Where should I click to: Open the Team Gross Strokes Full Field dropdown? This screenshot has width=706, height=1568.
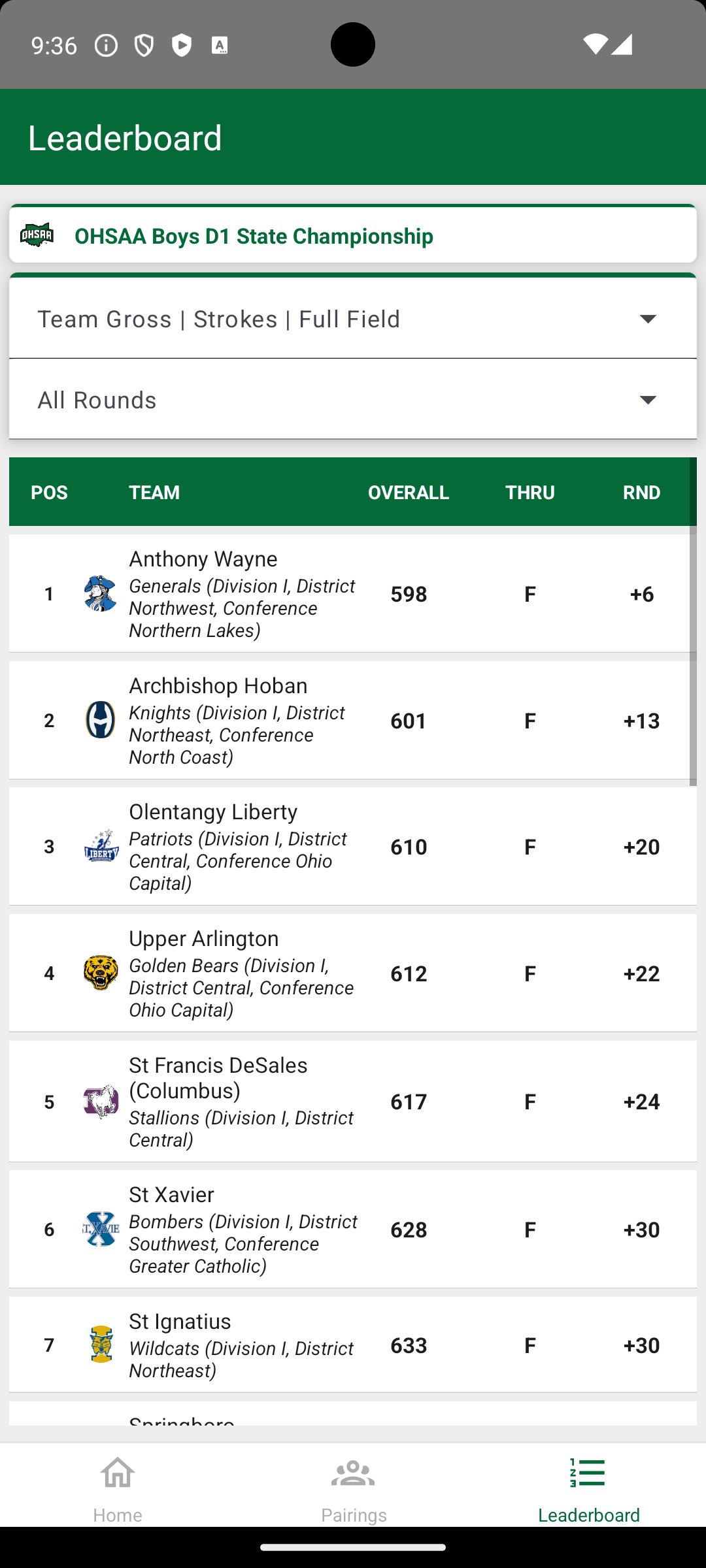[x=353, y=319]
